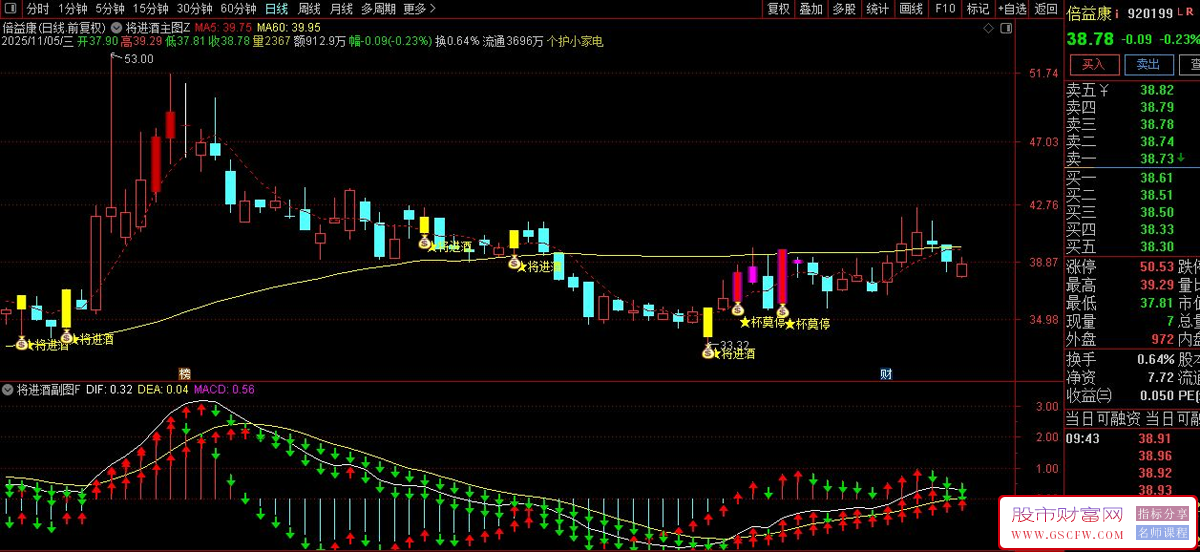The image size is (1200, 552).
Task: Open the 多股 multi-stock view
Action: (844, 9)
